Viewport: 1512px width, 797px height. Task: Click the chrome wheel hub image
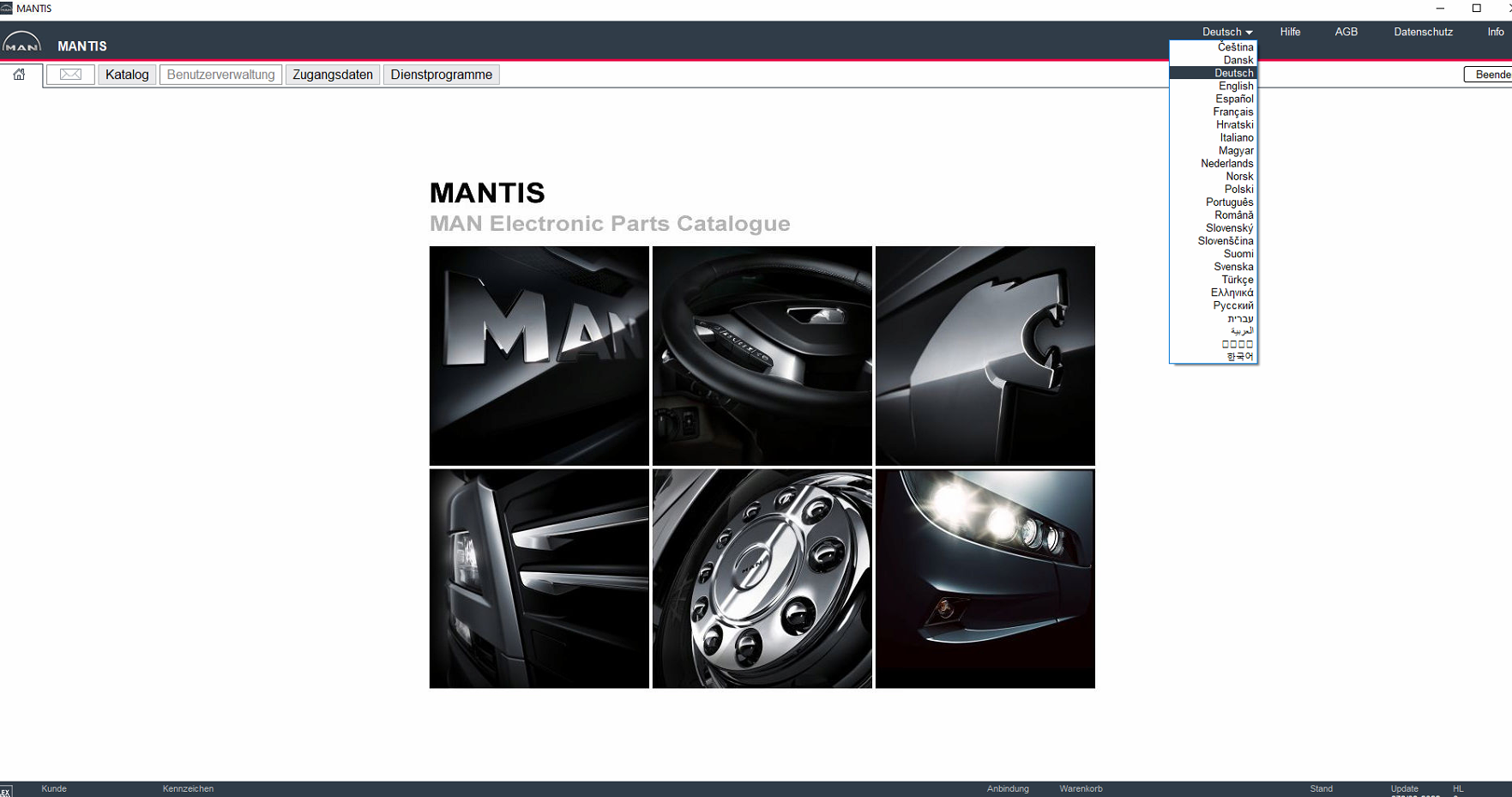click(762, 578)
